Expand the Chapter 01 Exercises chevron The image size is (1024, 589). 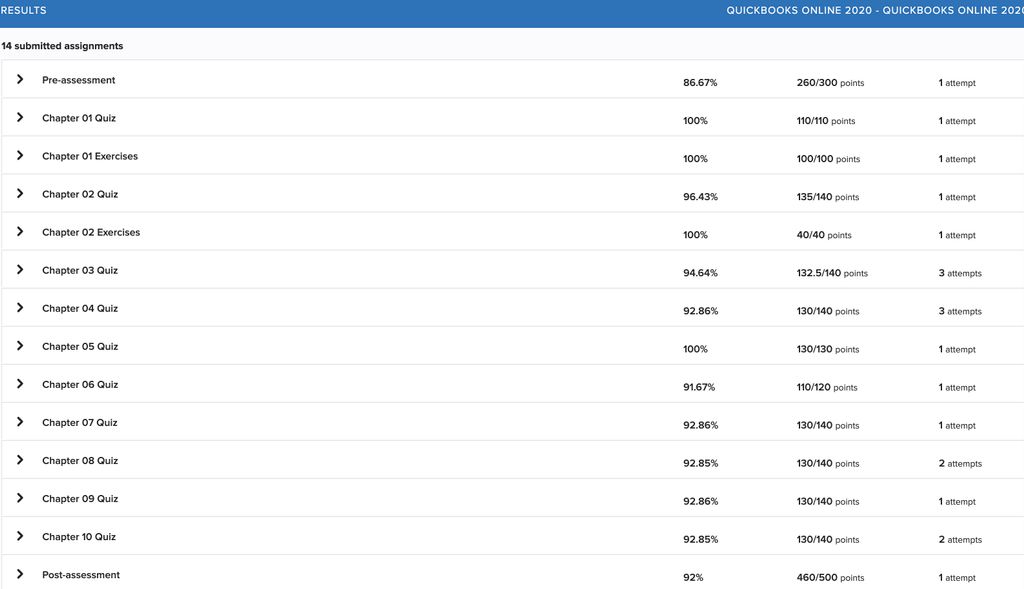pos(20,155)
